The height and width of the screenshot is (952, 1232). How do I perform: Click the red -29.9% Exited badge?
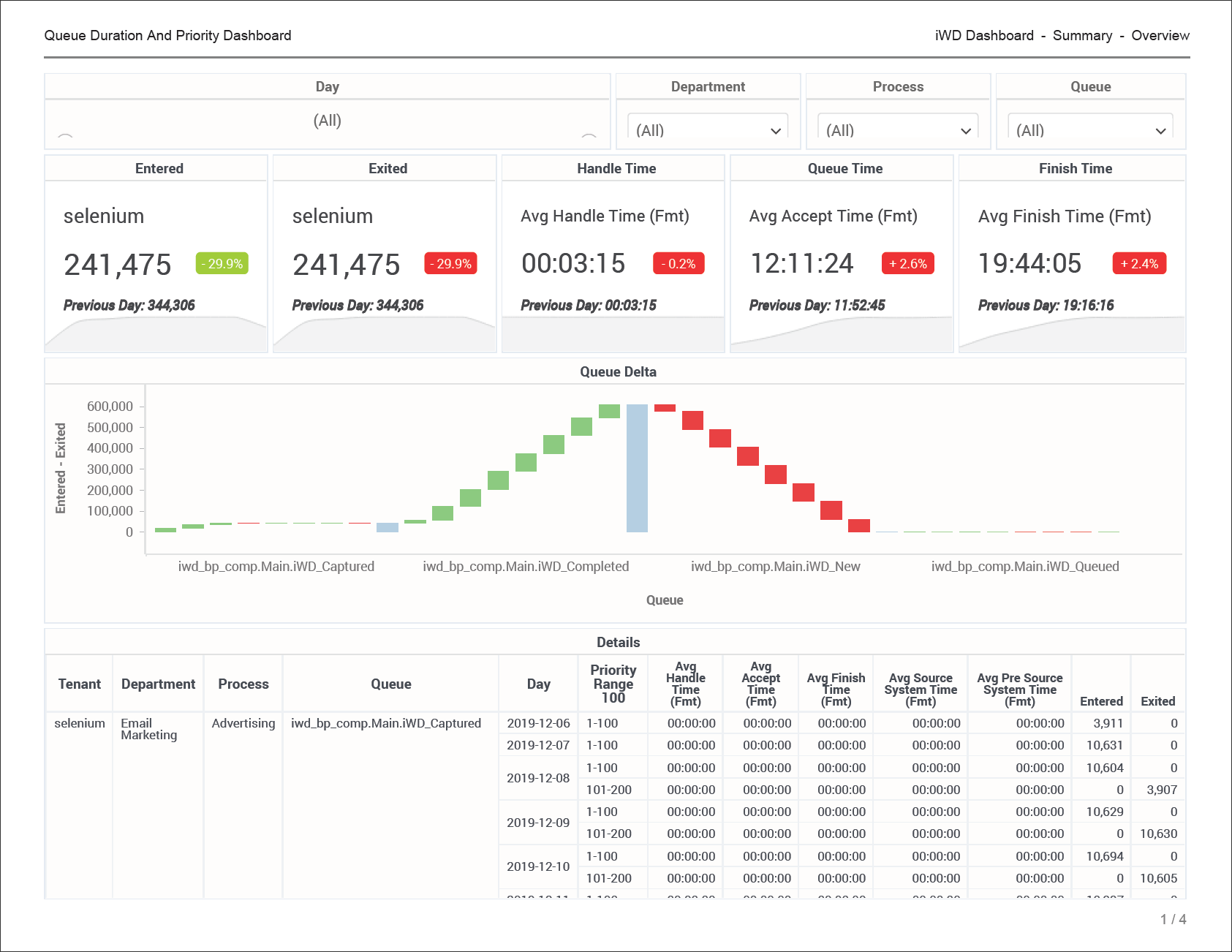[450, 264]
